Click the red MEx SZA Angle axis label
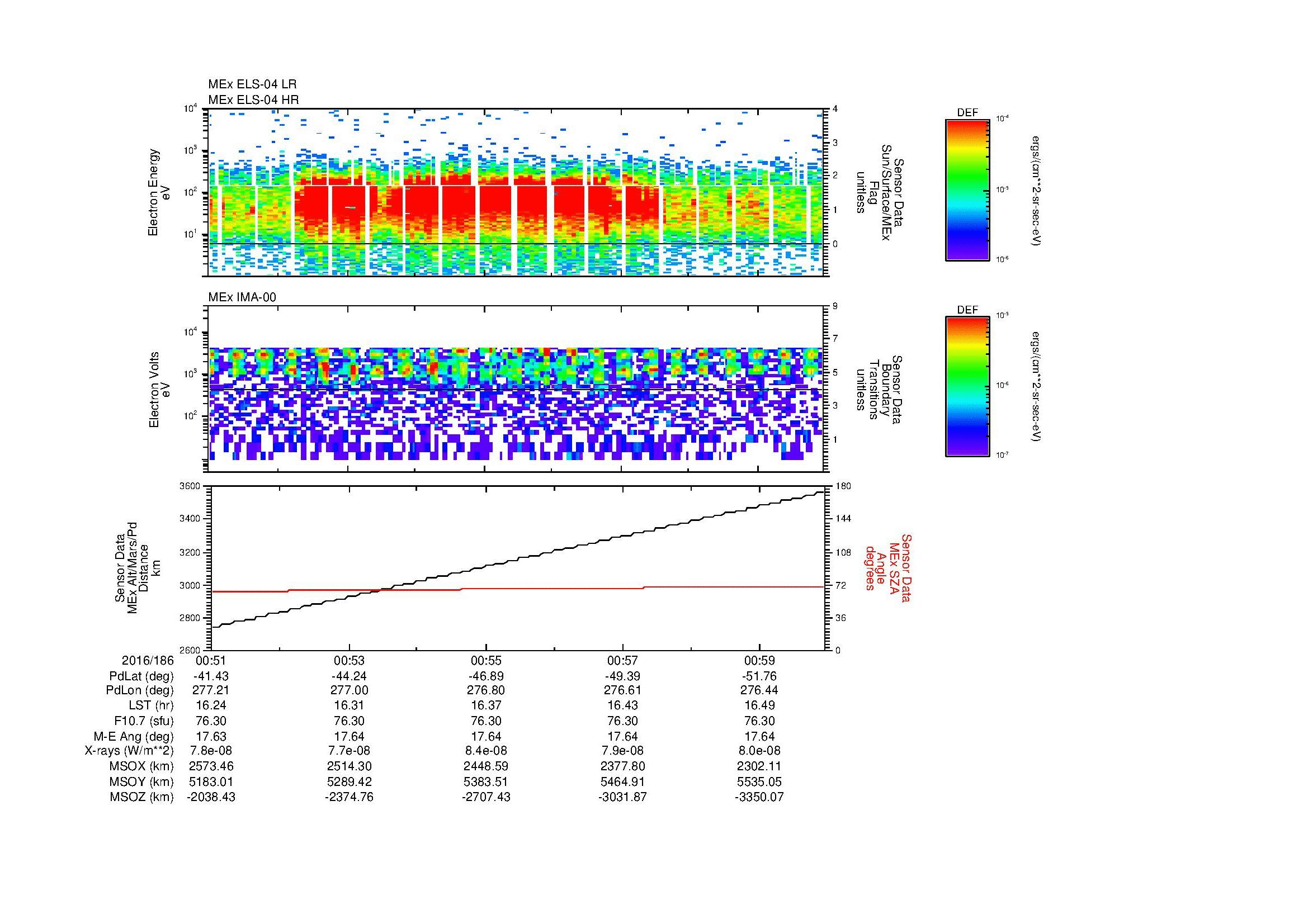 point(888,567)
